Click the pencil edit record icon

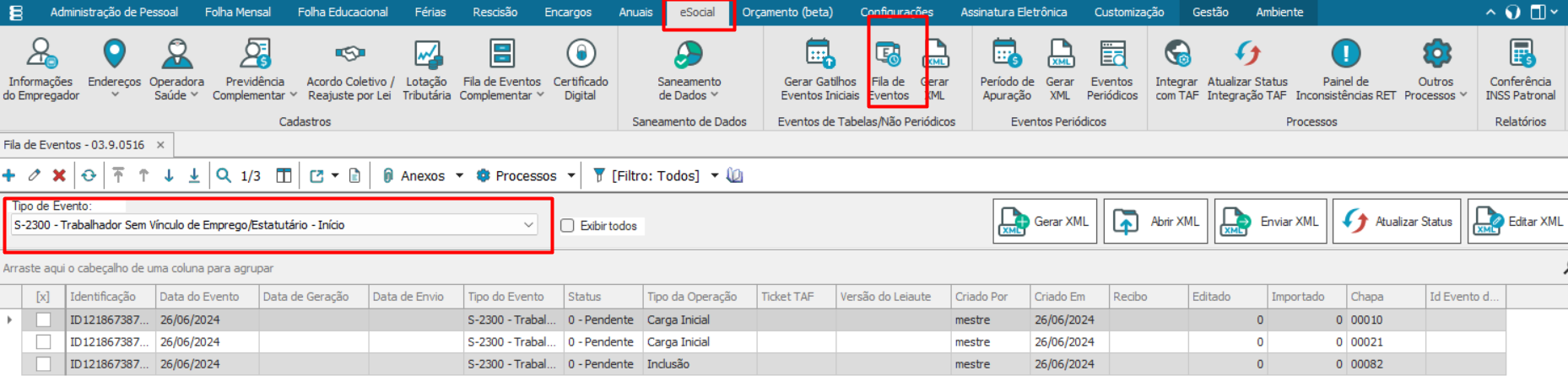tap(34, 175)
